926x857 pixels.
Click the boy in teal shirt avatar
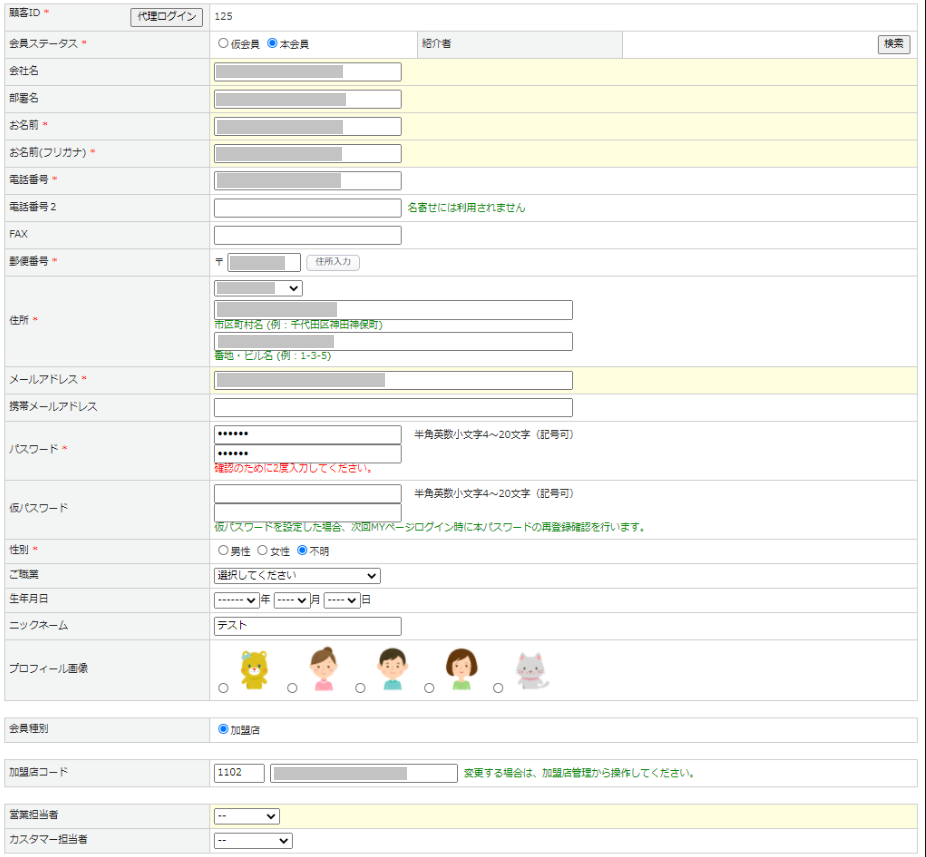(392, 670)
